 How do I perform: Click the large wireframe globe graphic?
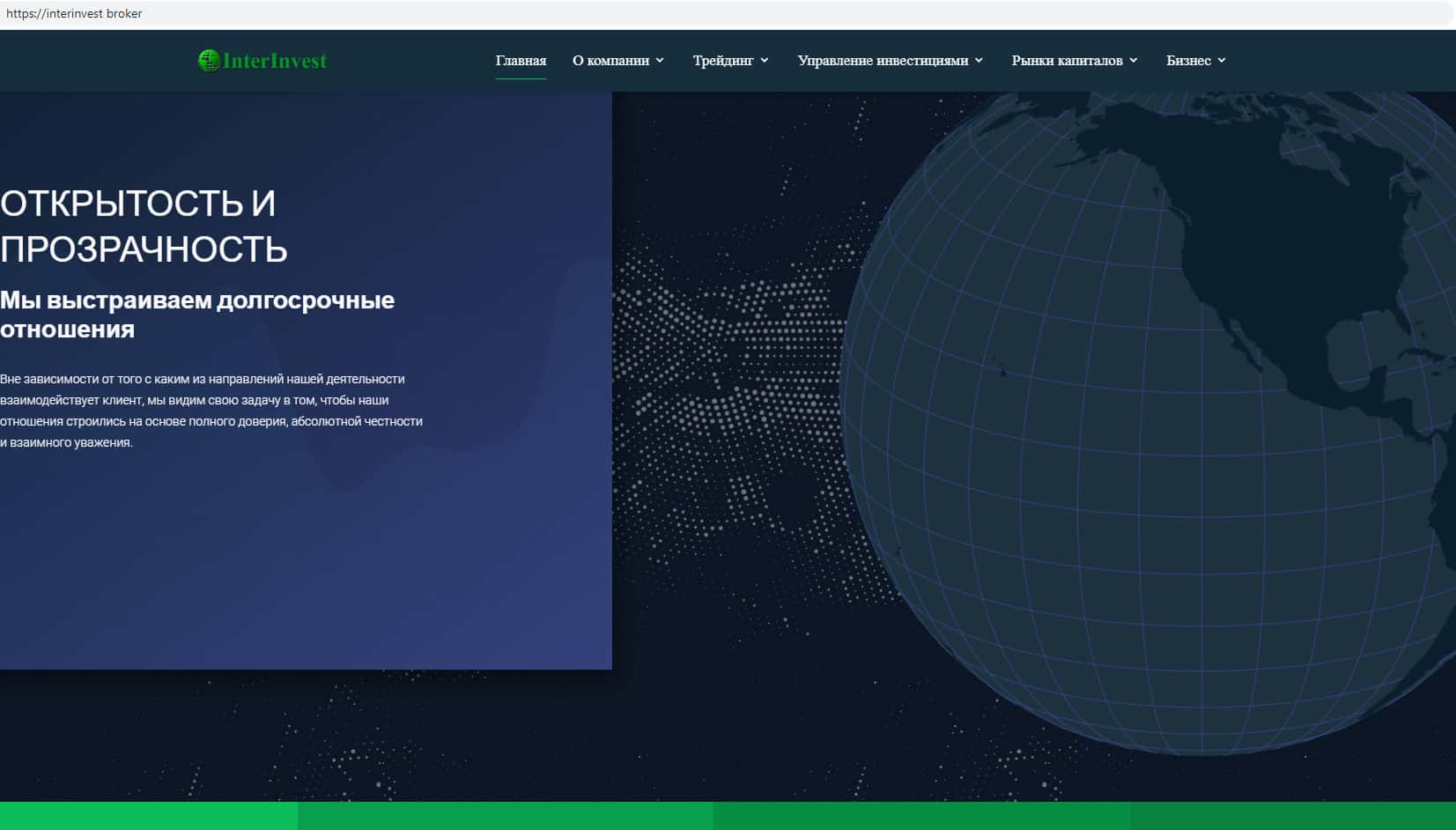[x=1145, y=423]
